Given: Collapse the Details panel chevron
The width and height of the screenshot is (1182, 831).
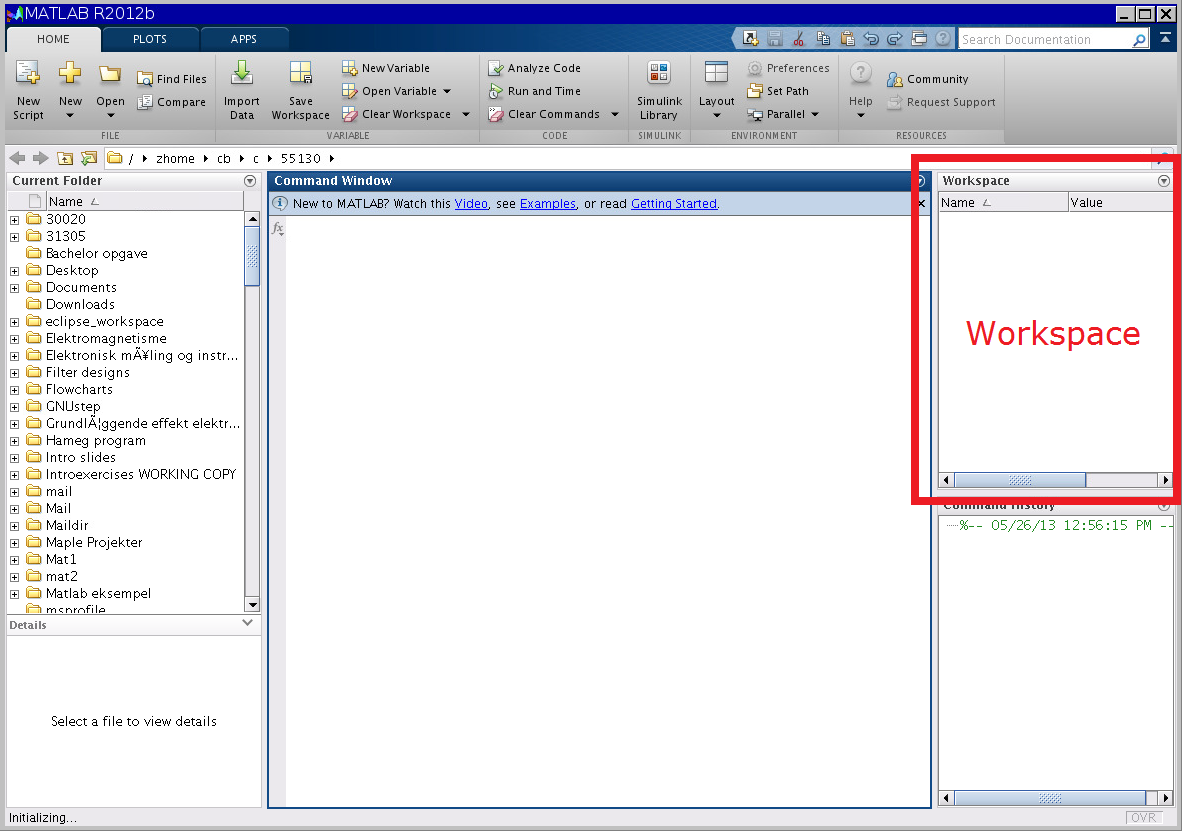Looking at the screenshot, I should click(x=247, y=623).
